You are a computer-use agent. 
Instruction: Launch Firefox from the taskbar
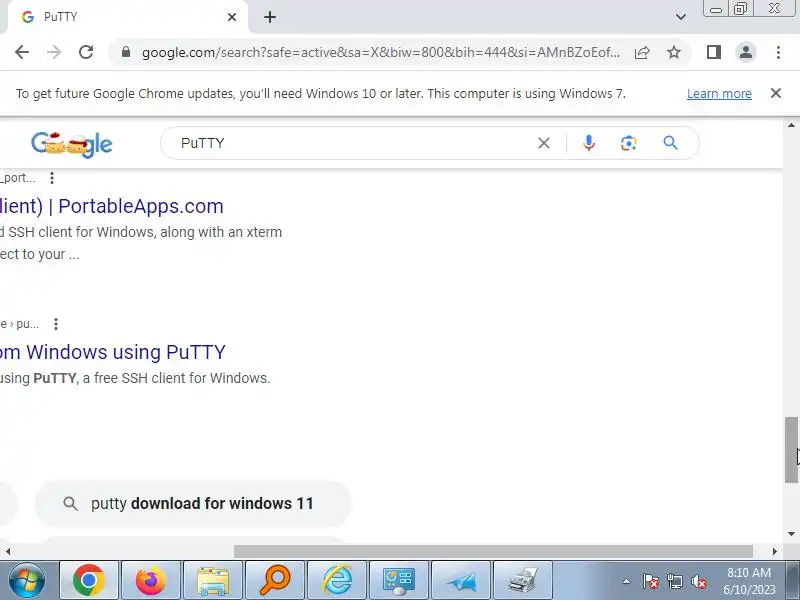[151, 581]
